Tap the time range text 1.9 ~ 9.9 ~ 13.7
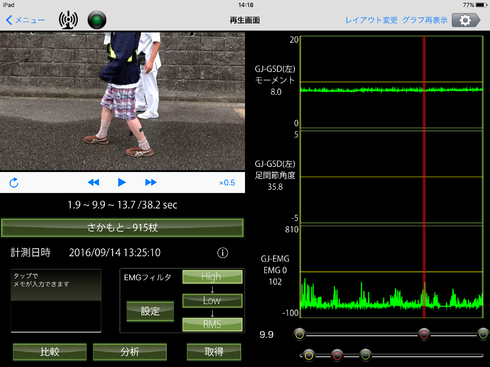The width and height of the screenshot is (490, 367). point(122,205)
